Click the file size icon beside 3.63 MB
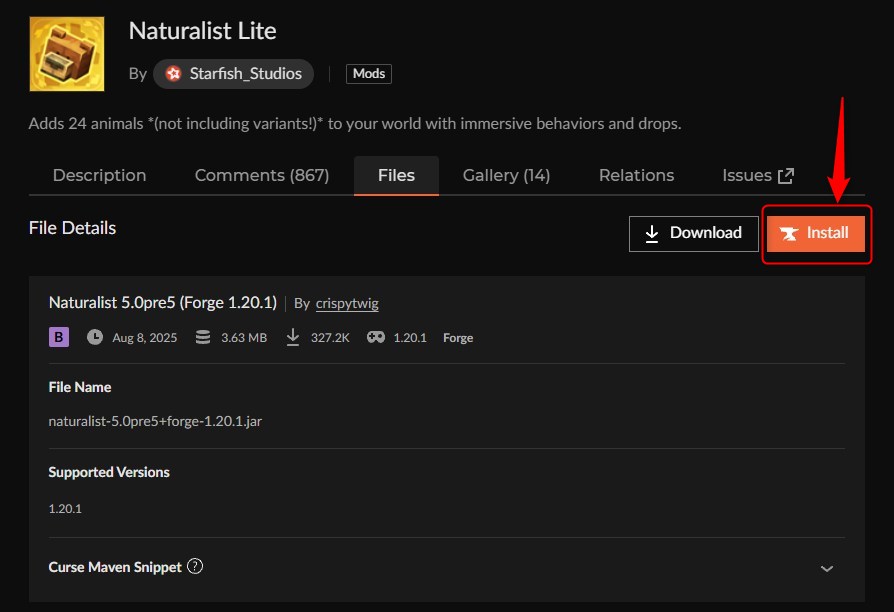Viewport: 894px width, 612px height. coord(203,337)
